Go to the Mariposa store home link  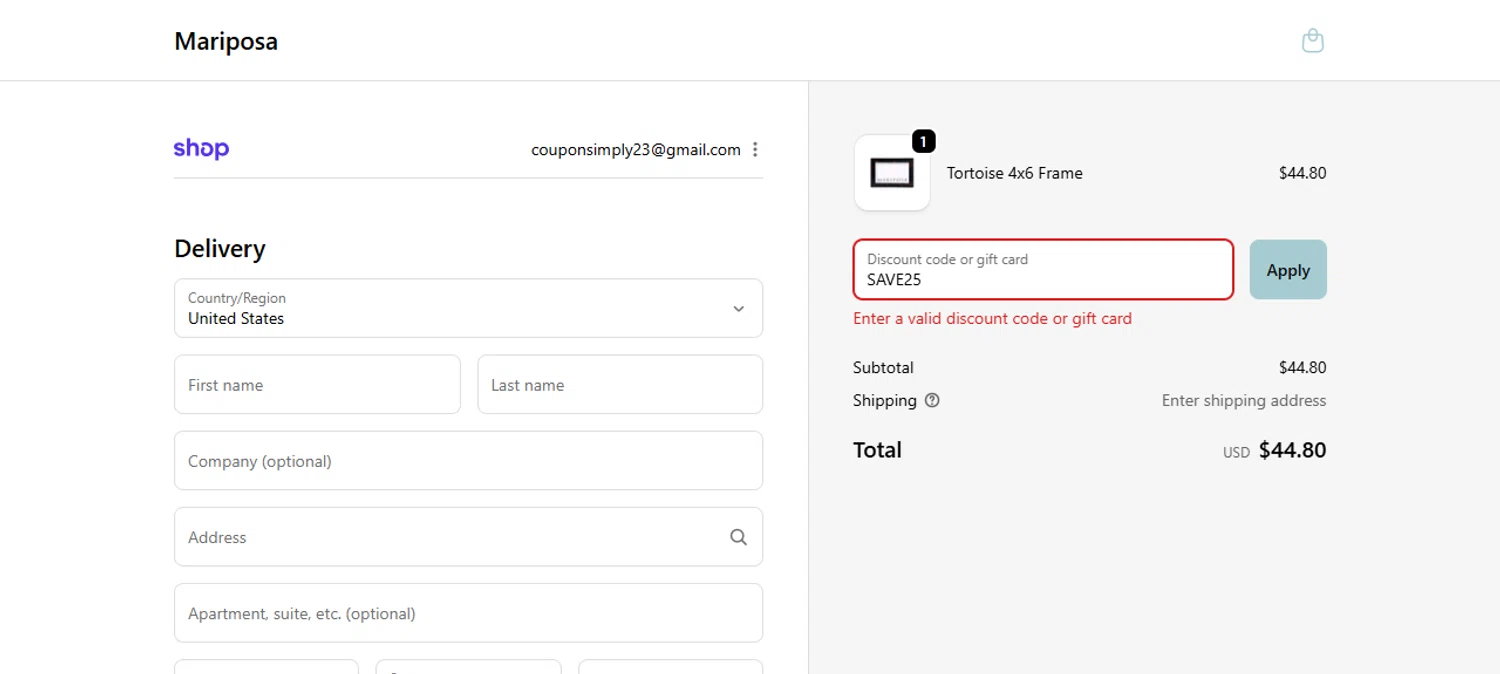click(x=226, y=41)
